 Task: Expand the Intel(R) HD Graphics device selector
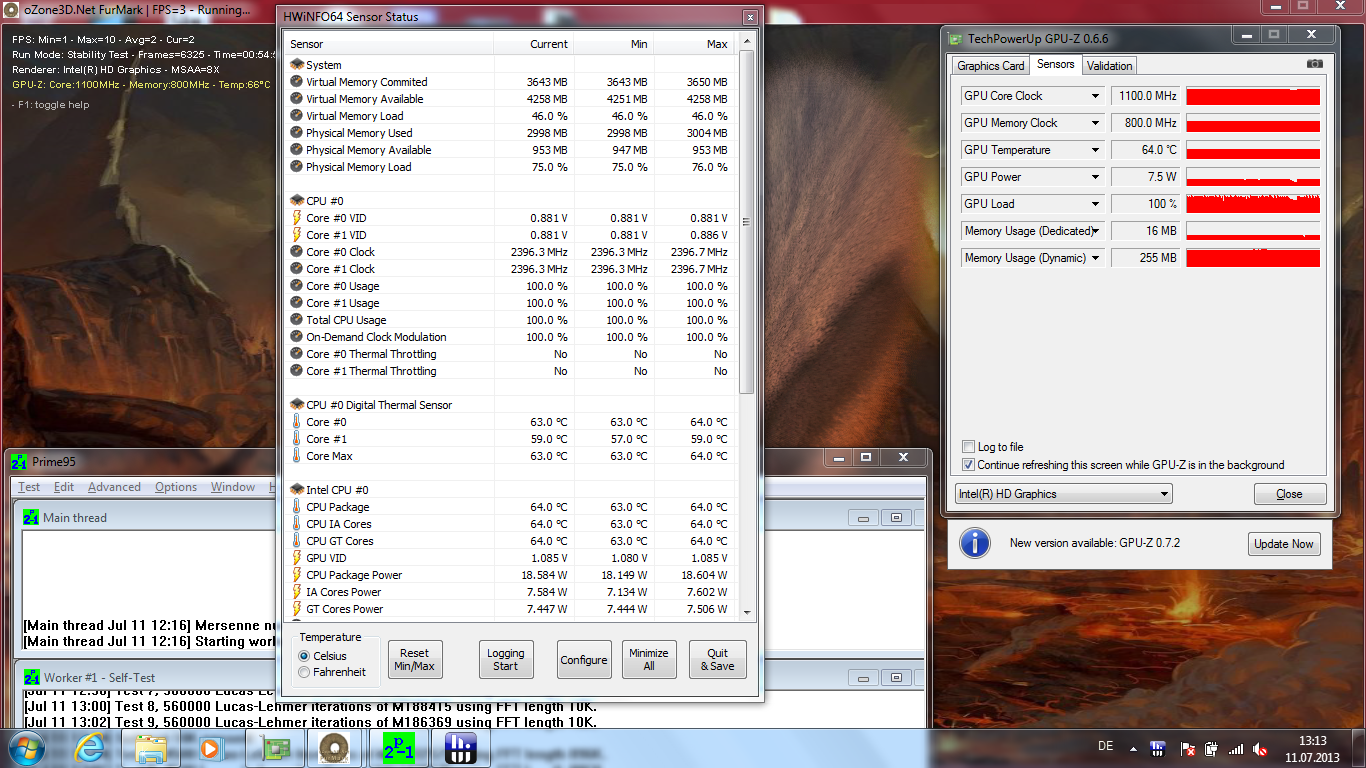1064,494
